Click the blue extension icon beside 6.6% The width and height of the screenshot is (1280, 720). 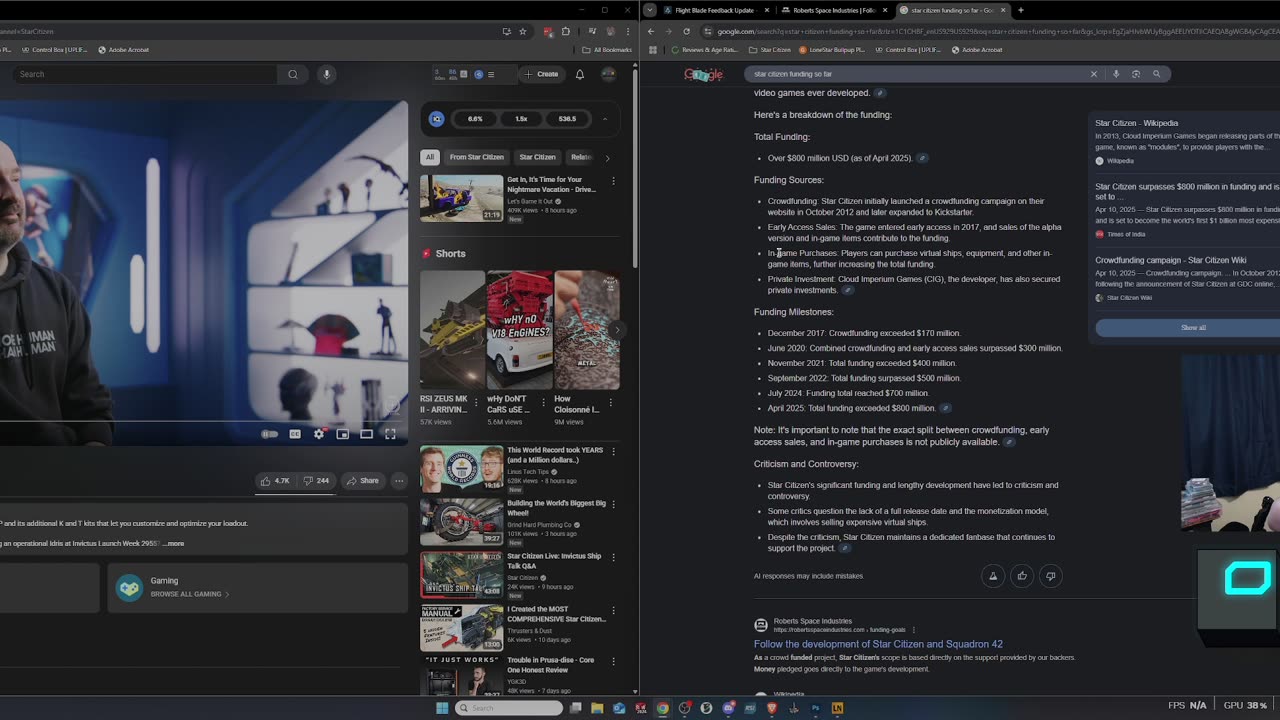pos(436,119)
